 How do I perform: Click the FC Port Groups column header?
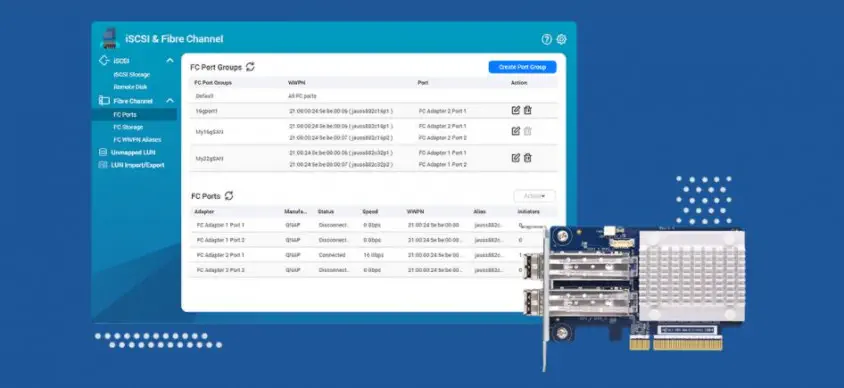tap(213, 83)
